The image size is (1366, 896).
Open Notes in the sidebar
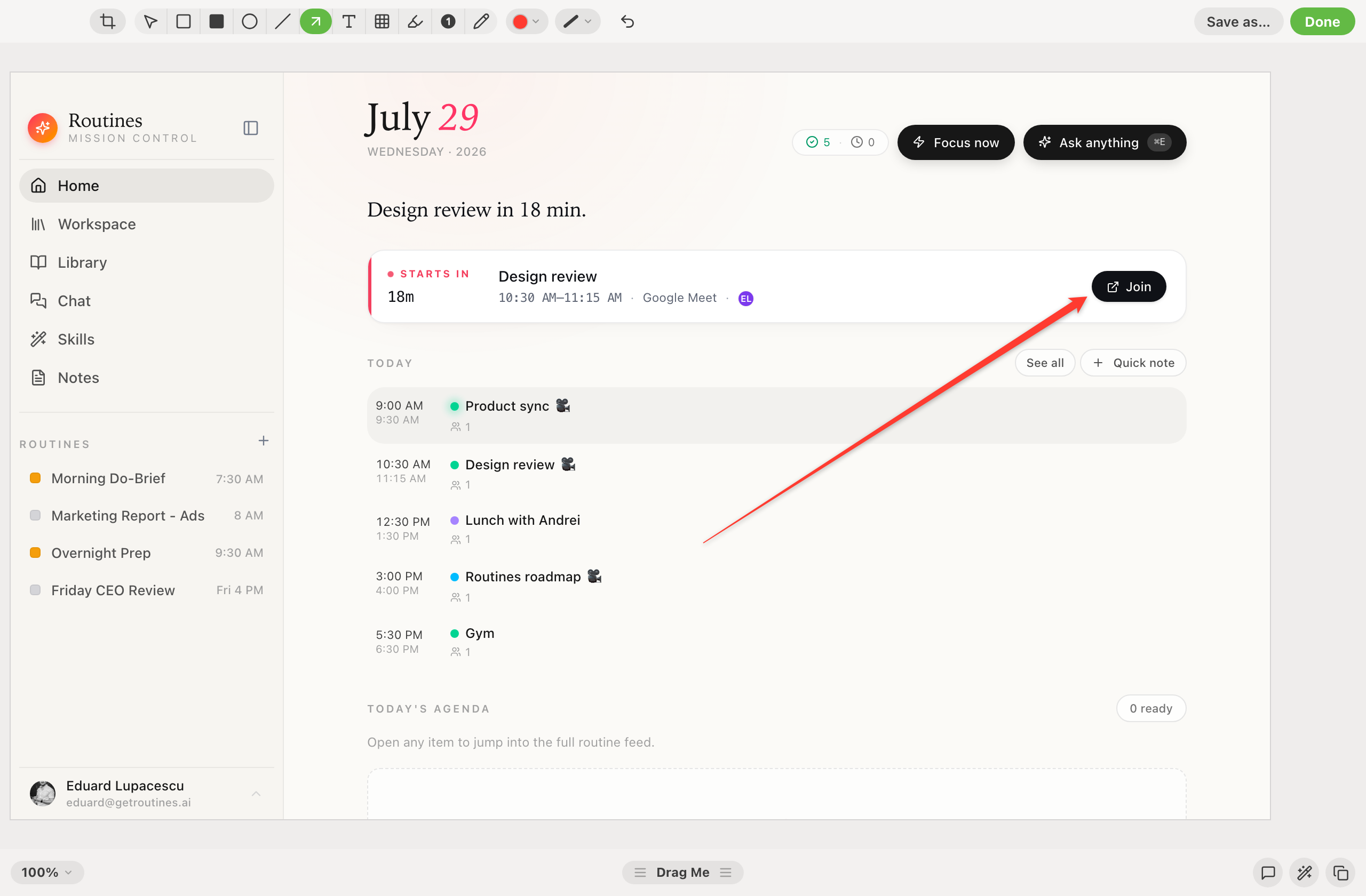click(146, 378)
